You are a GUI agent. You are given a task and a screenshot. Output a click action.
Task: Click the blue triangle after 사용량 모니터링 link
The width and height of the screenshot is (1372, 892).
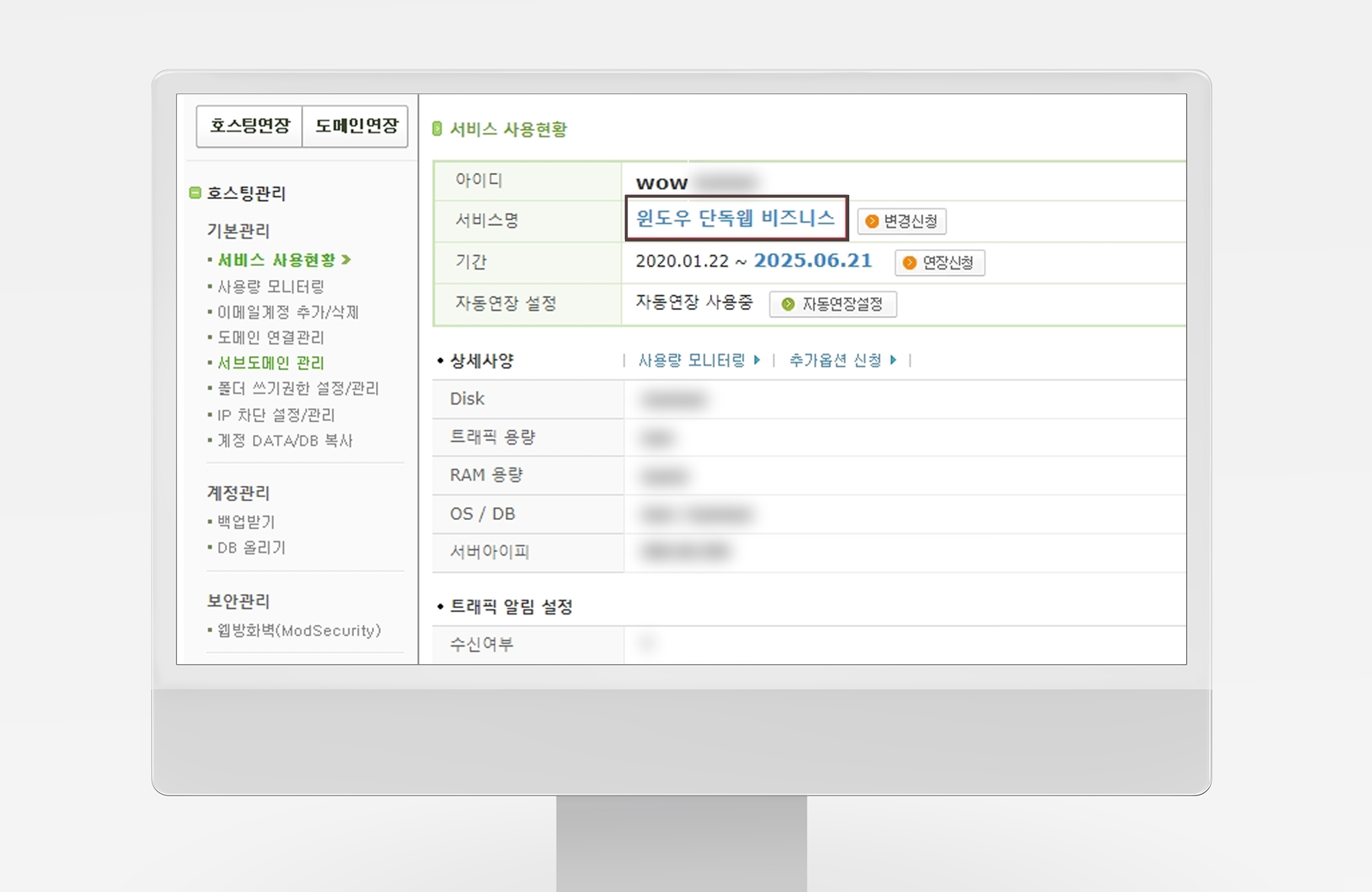click(x=757, y=360)
